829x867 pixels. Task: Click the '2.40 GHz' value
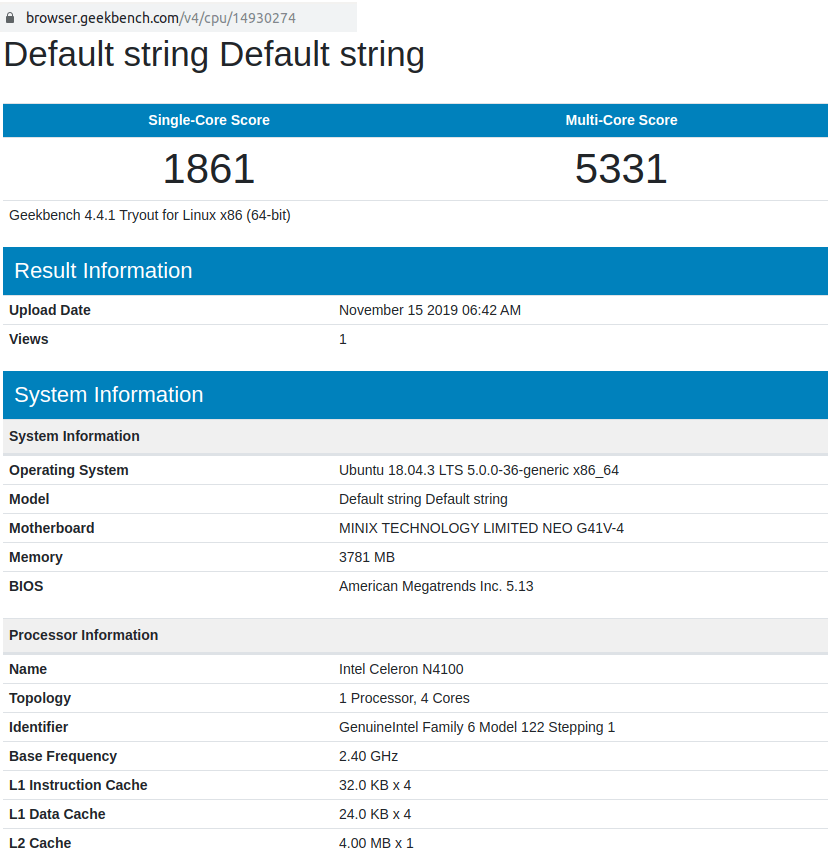tap(368, 756)
